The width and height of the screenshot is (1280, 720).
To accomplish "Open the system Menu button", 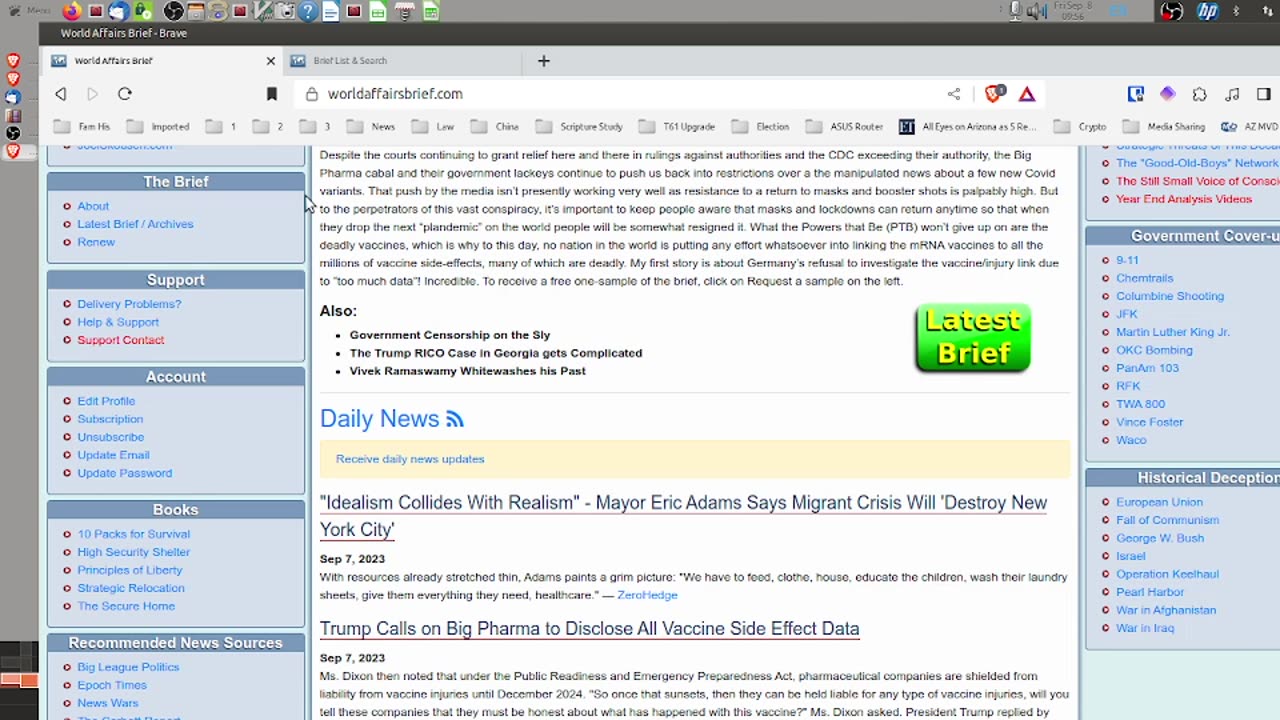I will [29, 11].
